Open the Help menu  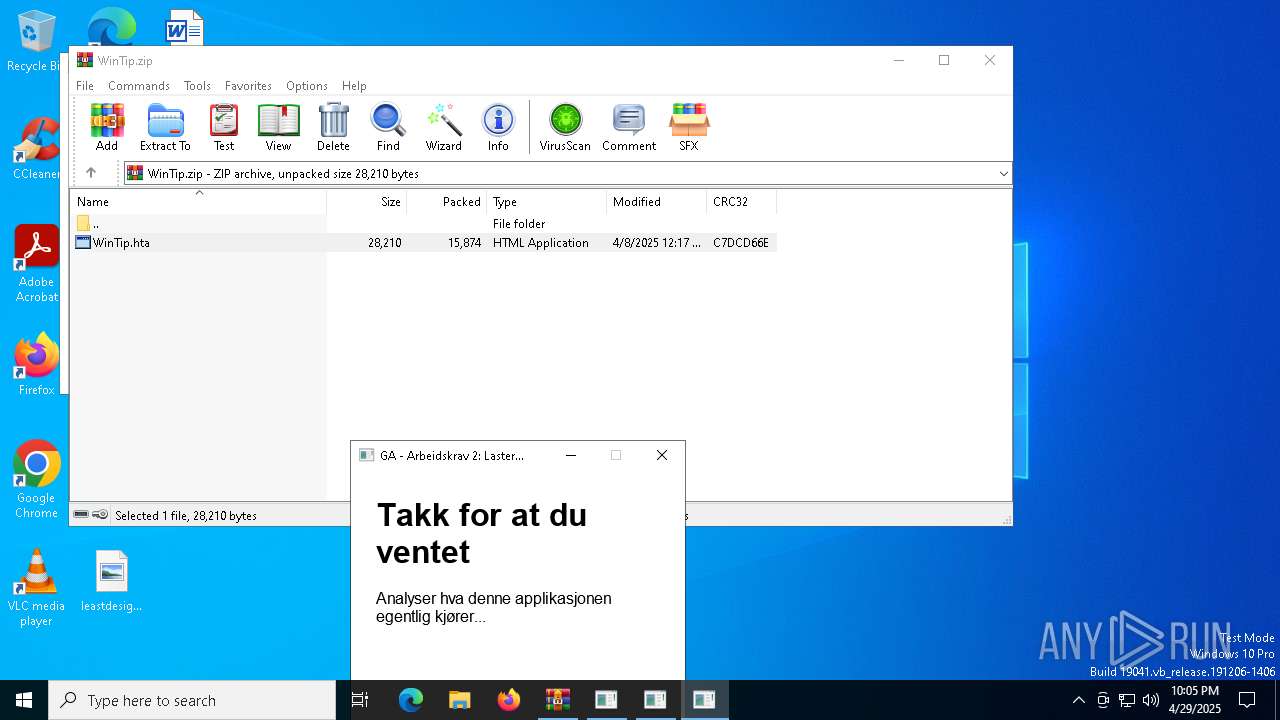pyautogui.click(x=354, y=86)
